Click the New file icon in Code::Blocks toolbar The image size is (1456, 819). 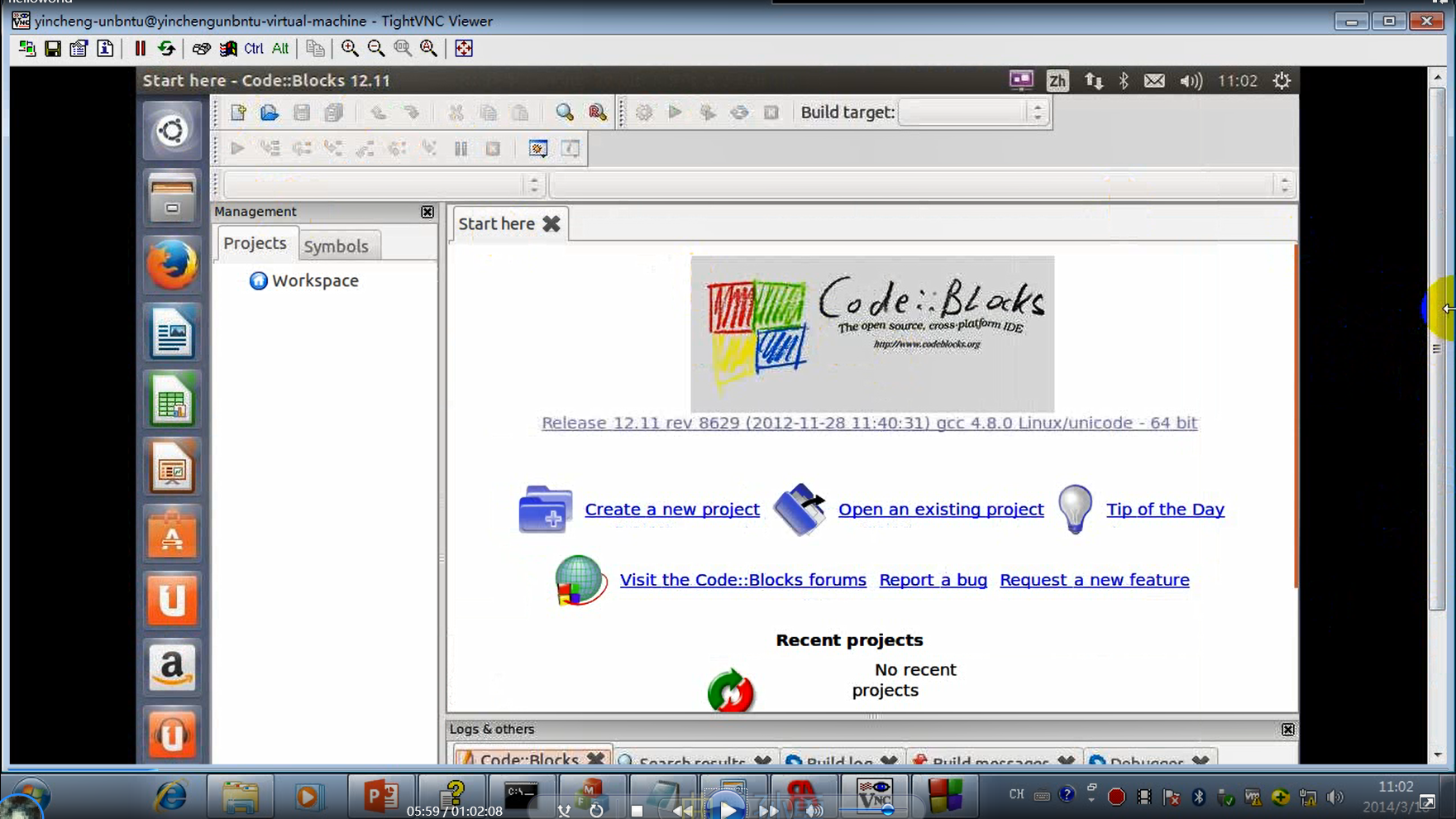238,113
